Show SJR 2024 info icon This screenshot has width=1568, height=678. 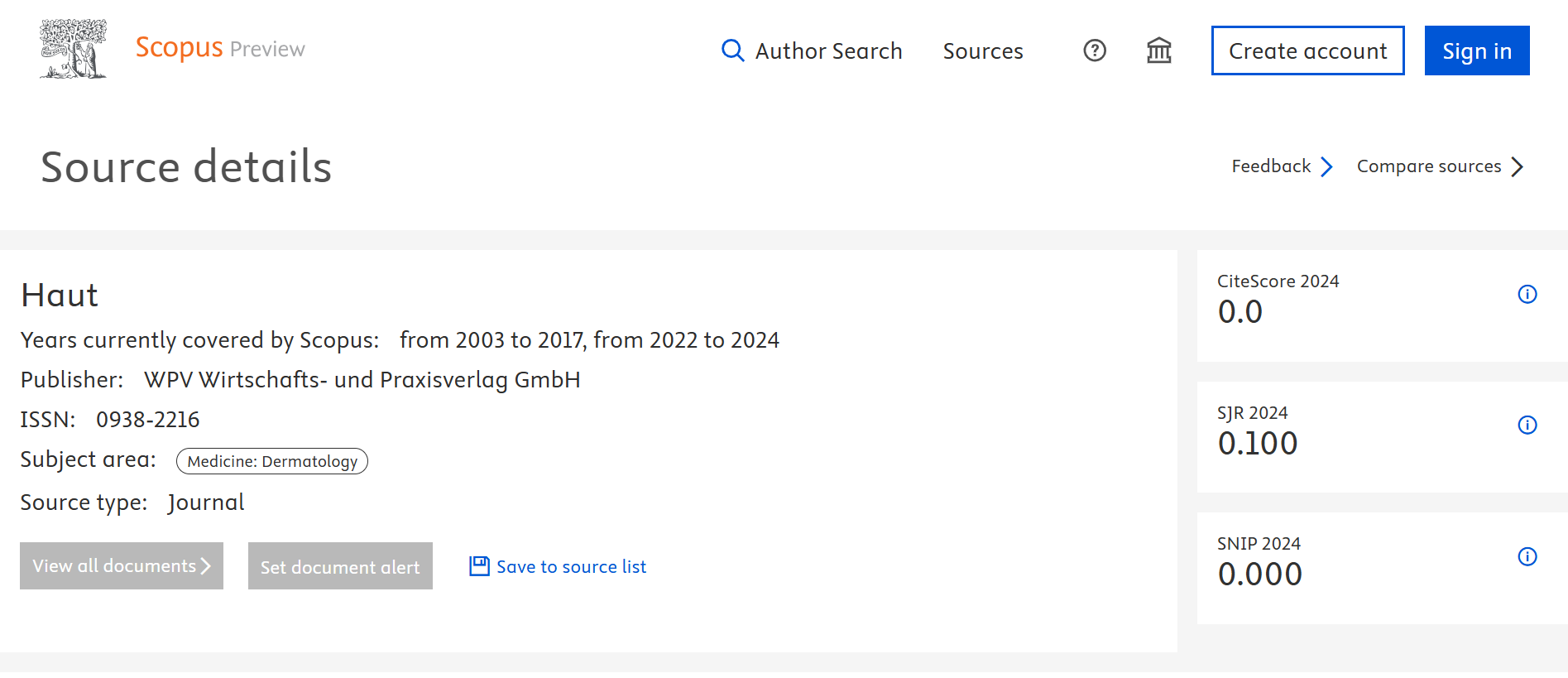(x=1527, y=425)
